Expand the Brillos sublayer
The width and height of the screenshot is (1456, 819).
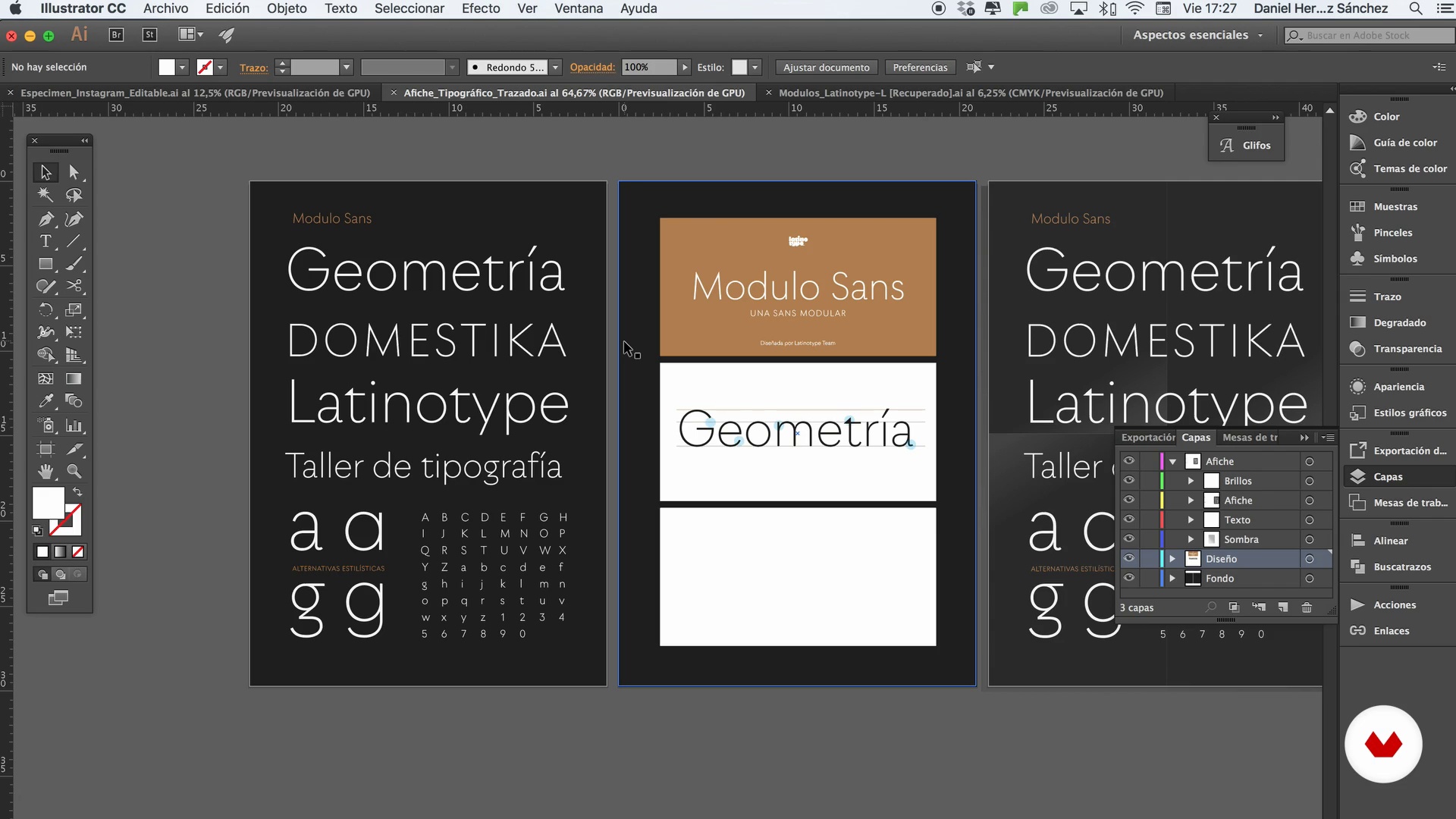coord(1191,481)
